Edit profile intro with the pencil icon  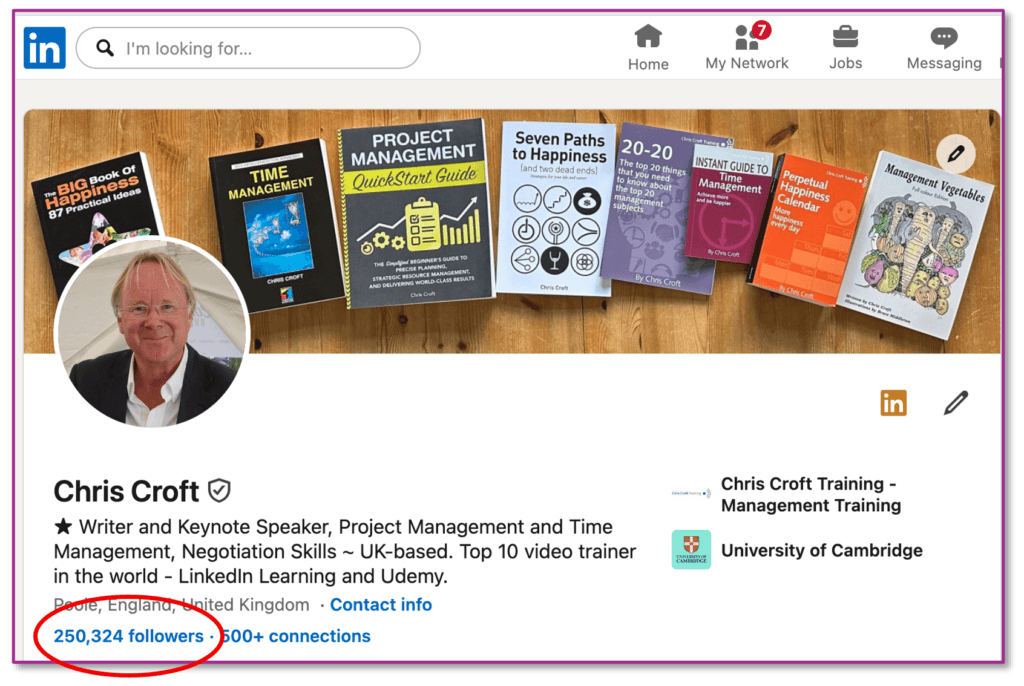click(x=955, y=402)
